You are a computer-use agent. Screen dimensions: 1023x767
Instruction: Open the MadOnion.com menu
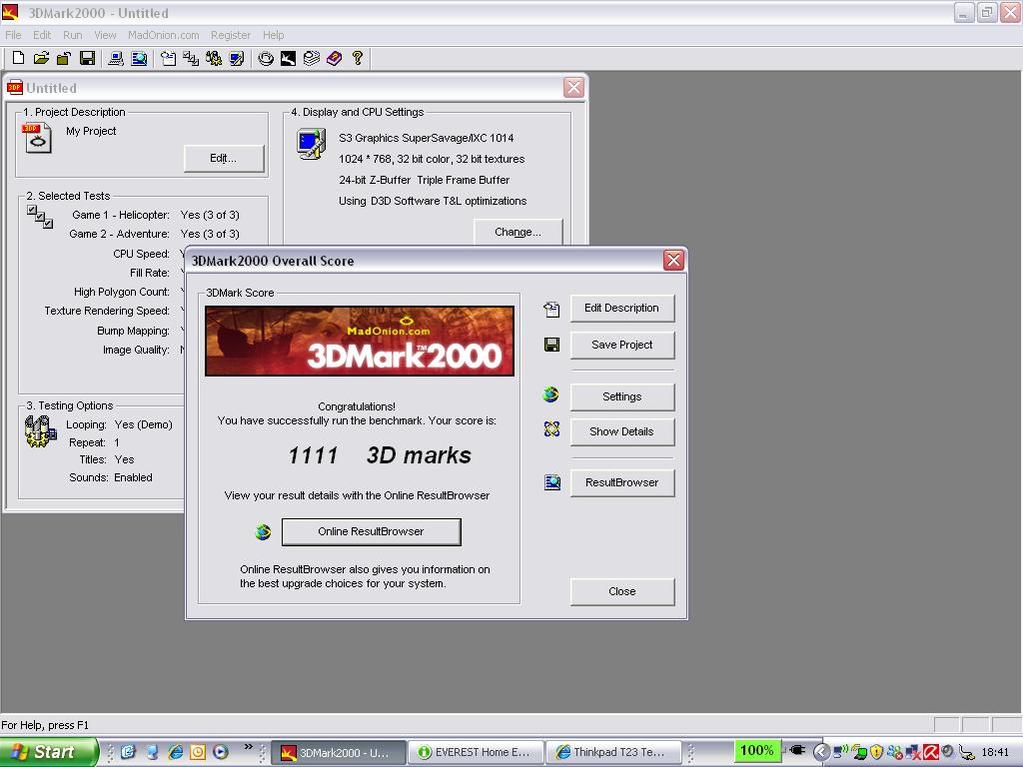click(x=163, y=35)
